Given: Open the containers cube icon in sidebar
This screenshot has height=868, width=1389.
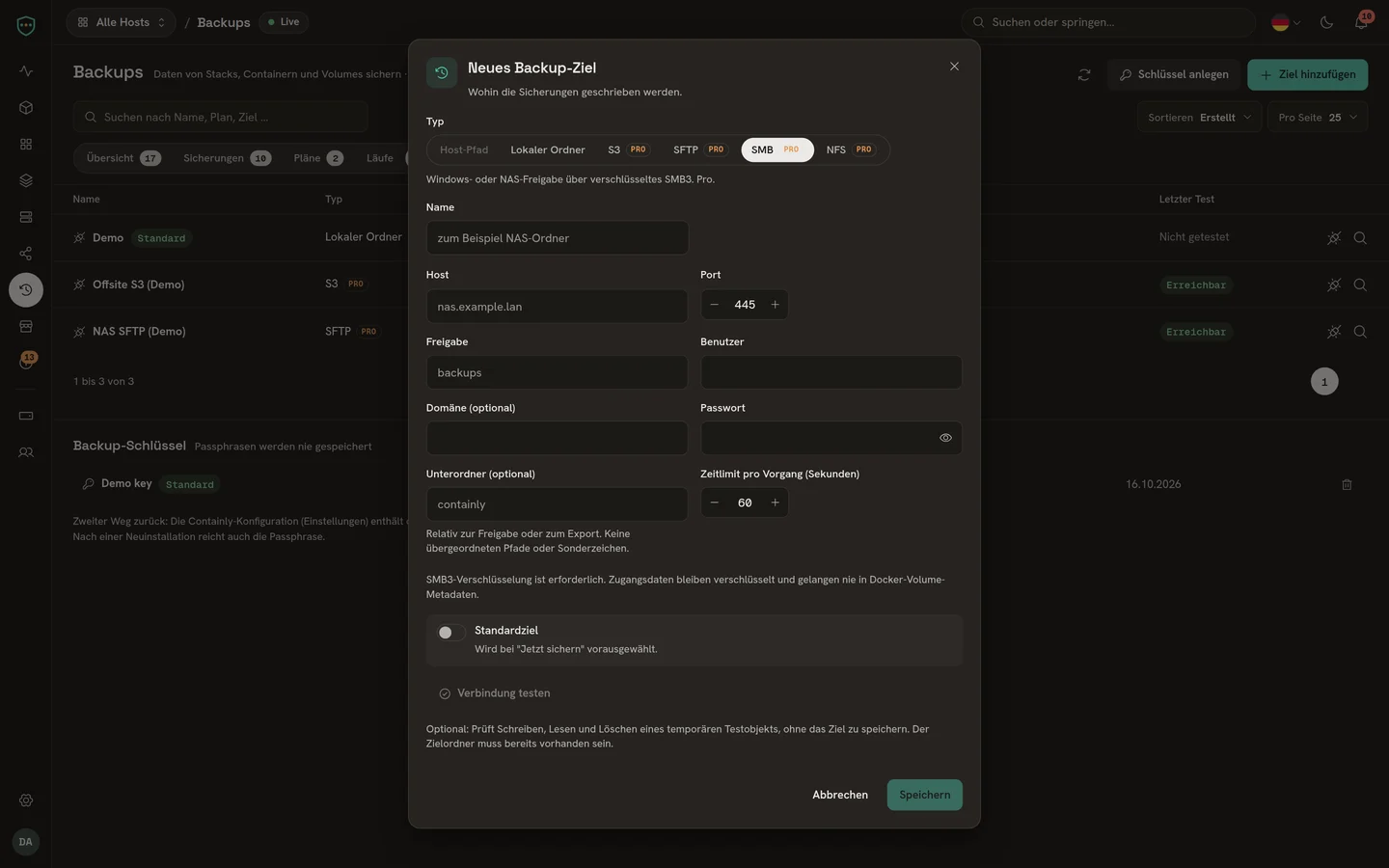Looking at the screenshot, I should 26,108.
